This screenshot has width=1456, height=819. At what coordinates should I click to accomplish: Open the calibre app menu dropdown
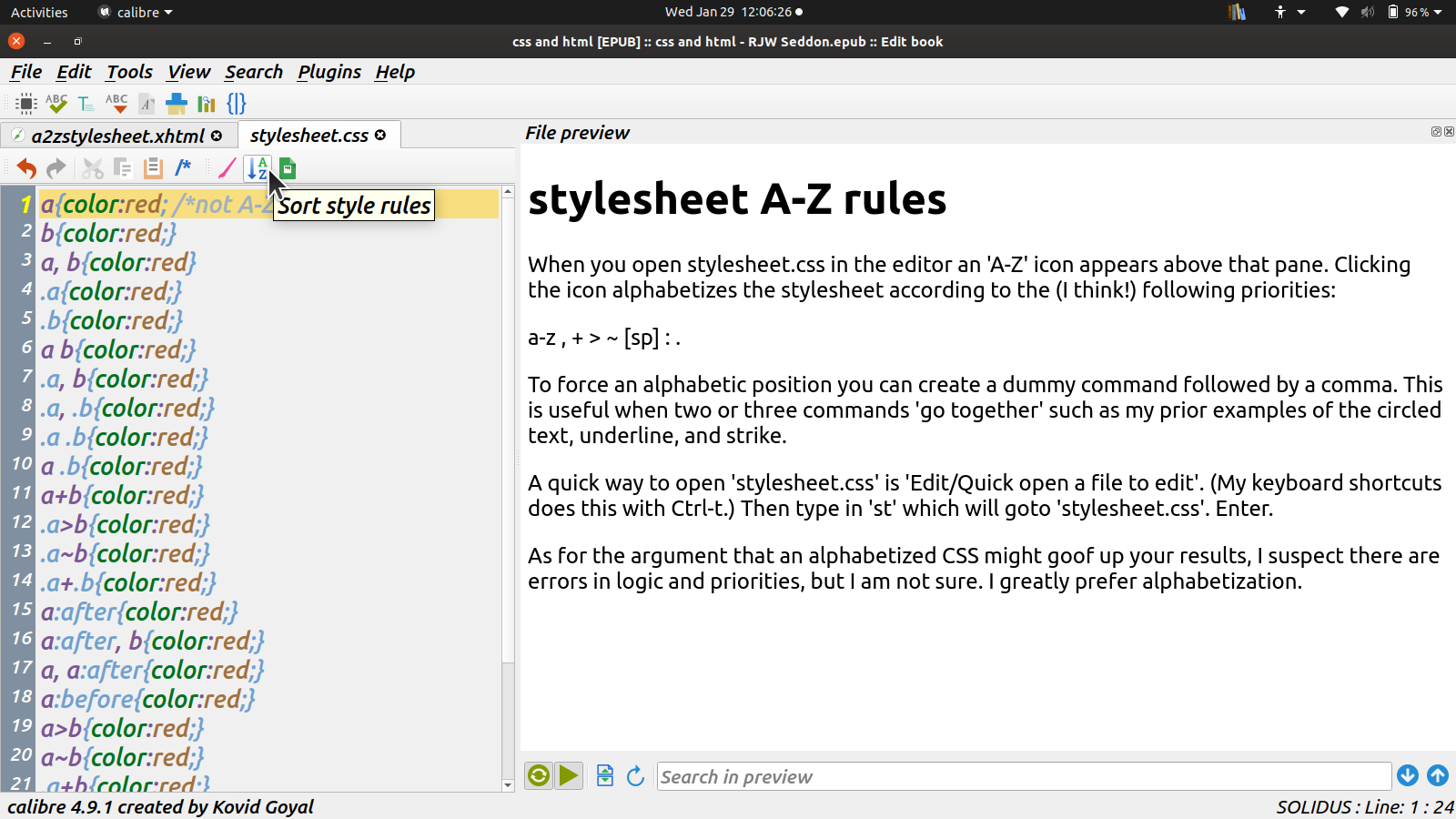click(x=136, y=13)
